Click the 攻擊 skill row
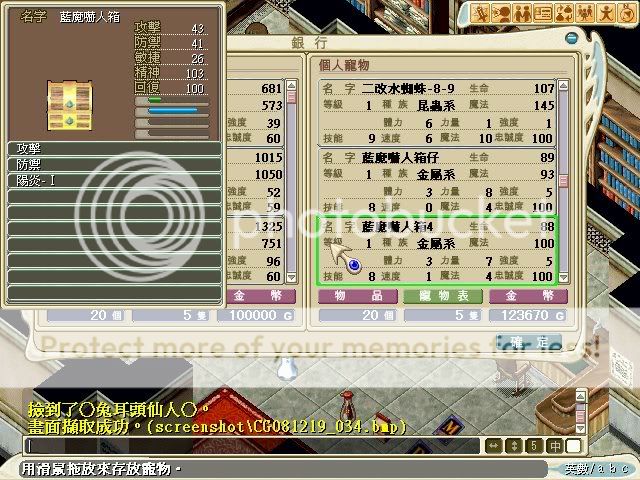640x480 pixels. [x=112, y=148]
